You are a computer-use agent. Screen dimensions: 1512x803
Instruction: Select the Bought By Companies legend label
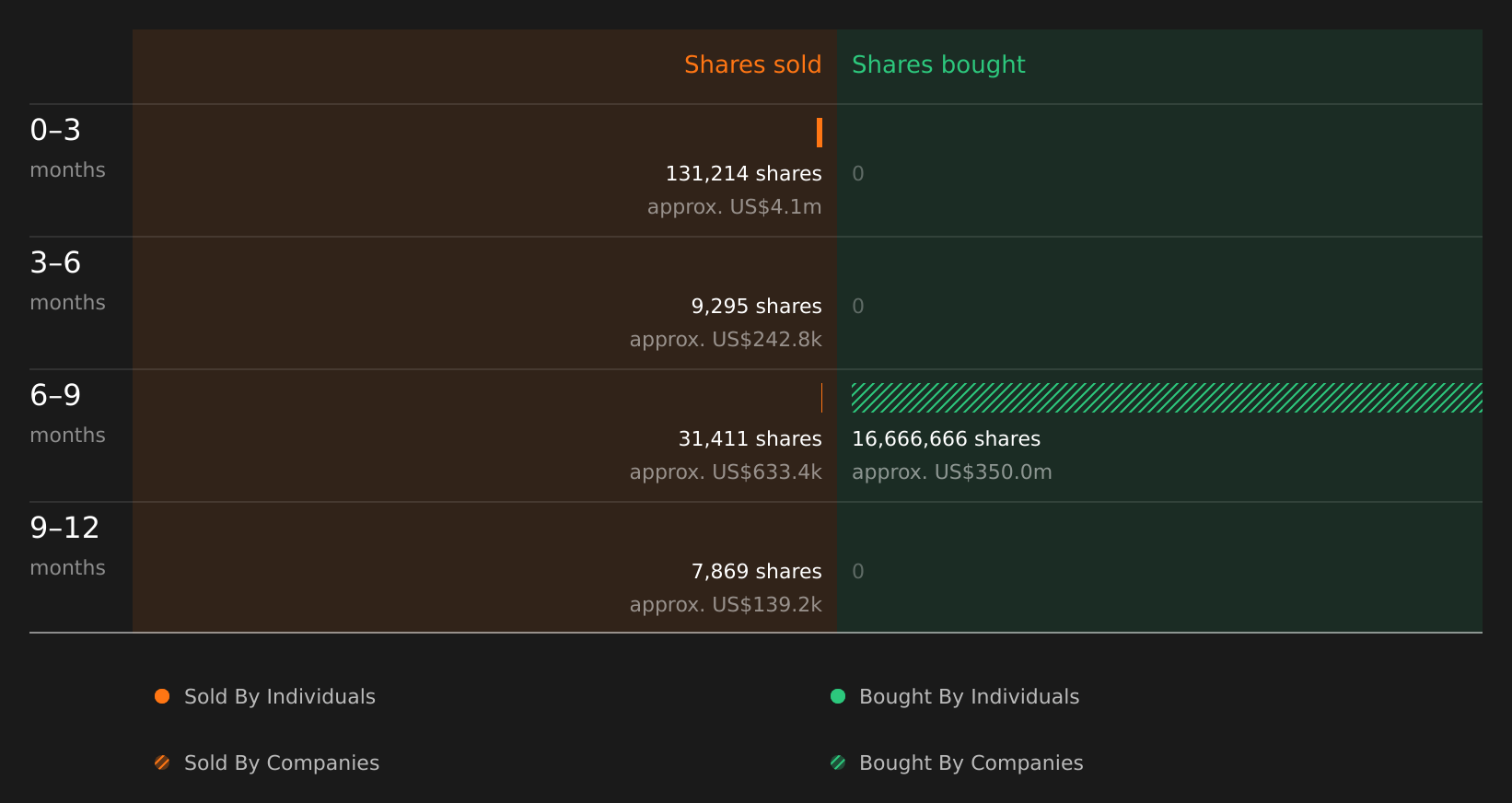(971, 763)
